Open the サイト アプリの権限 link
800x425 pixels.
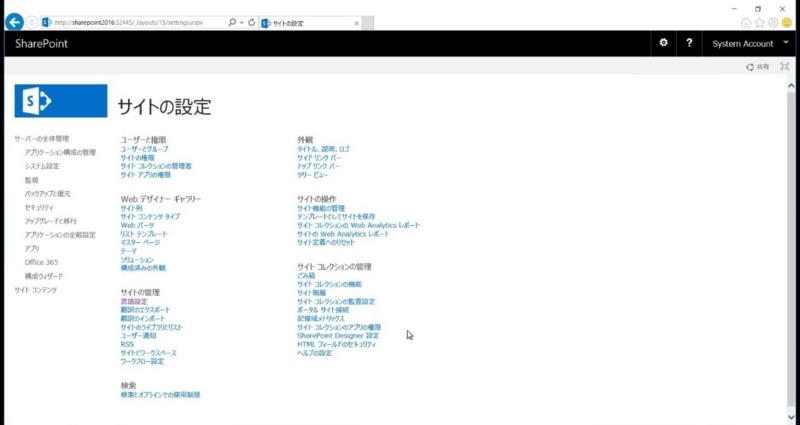click(145, 175)
